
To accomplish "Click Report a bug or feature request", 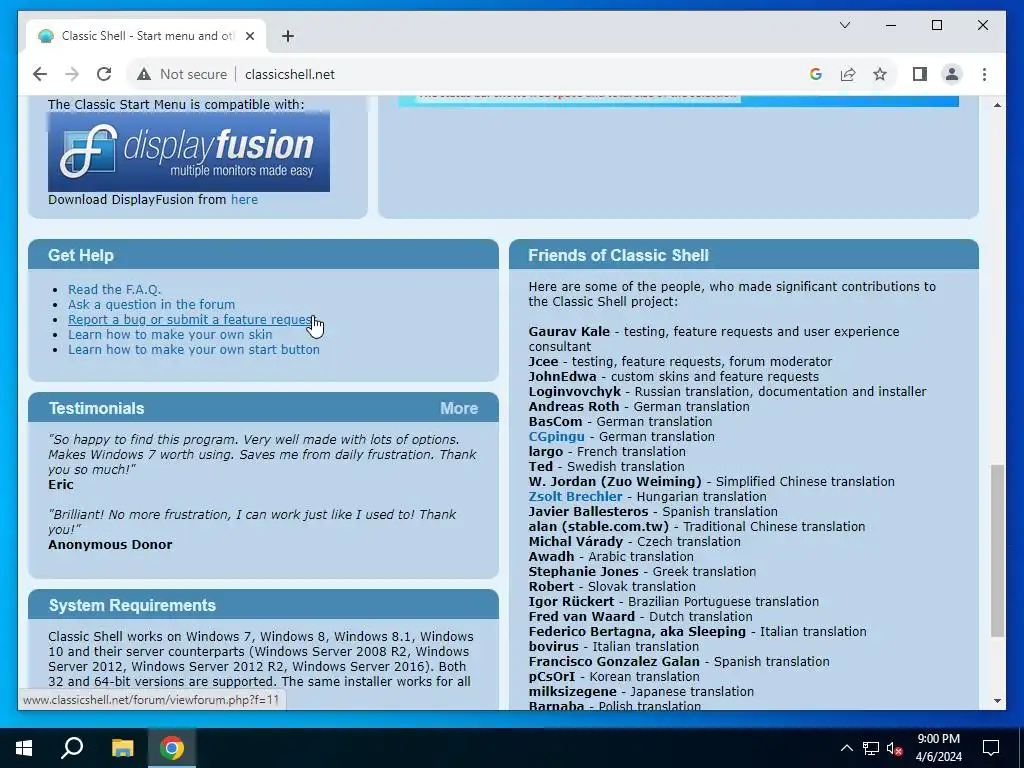I will click(191, 319).
